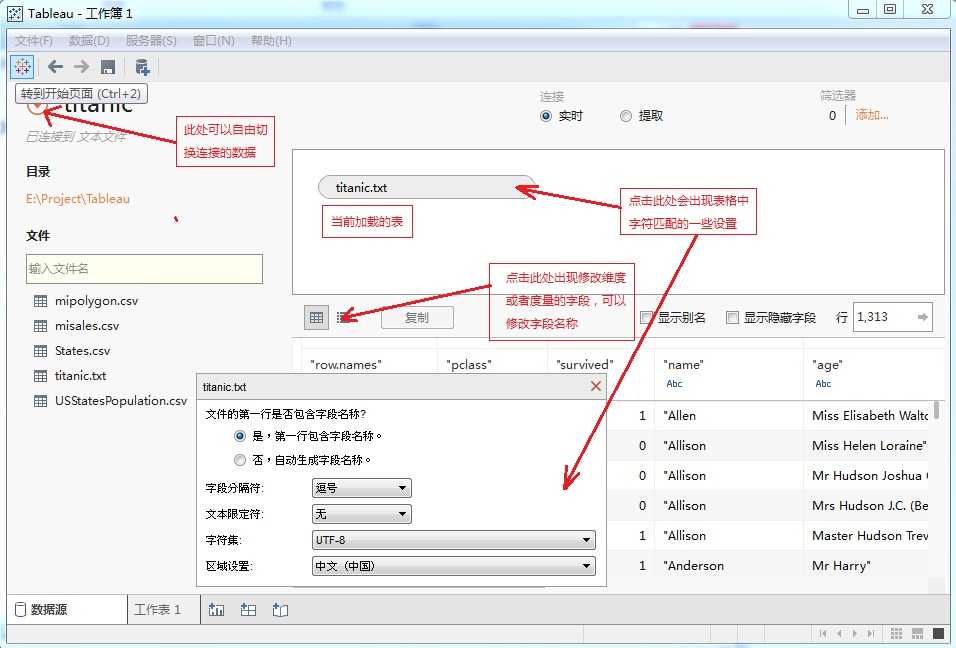Viewport: 956px width, 648px height.
Task: Click the Tableau app icon in title bar
Action: point(15,13)
